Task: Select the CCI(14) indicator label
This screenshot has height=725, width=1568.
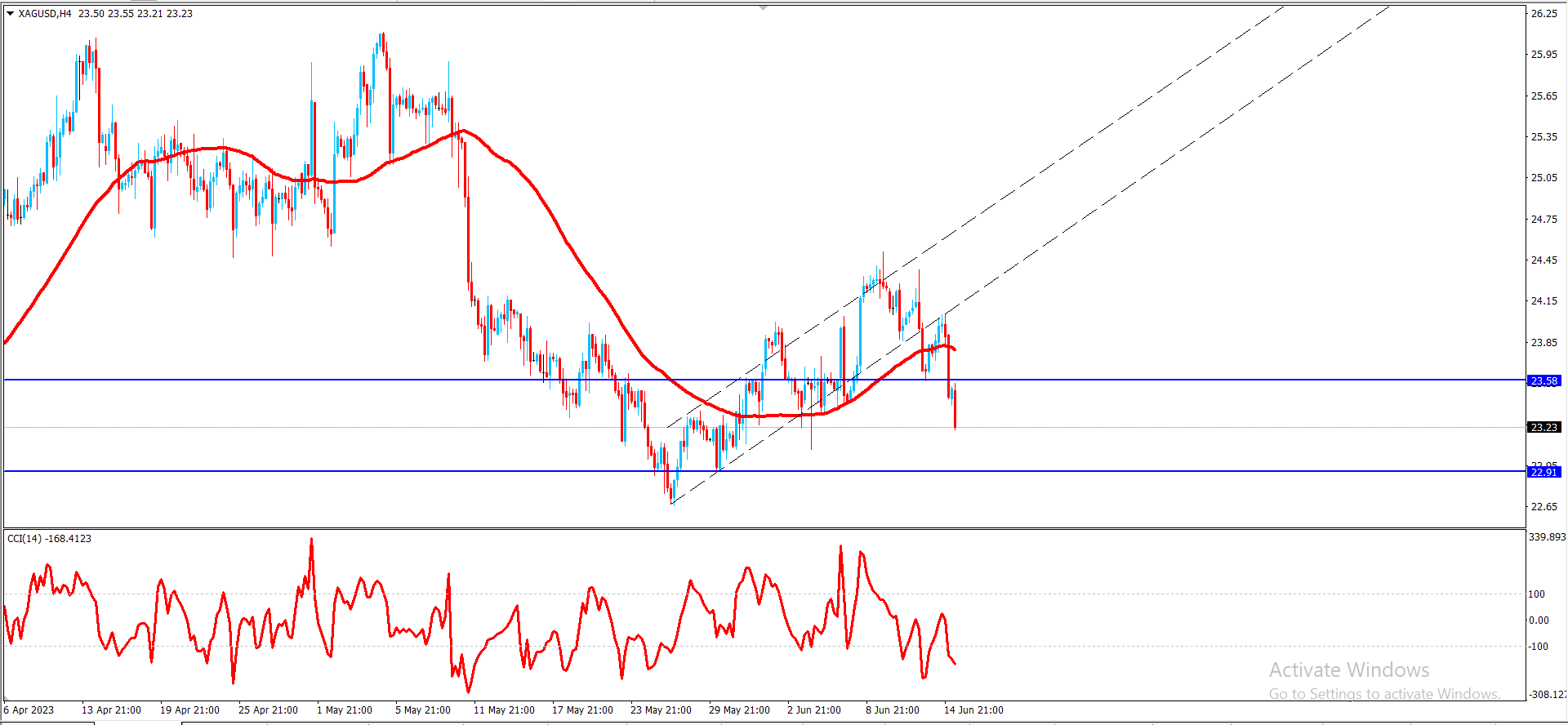Action: pos(24,538)
